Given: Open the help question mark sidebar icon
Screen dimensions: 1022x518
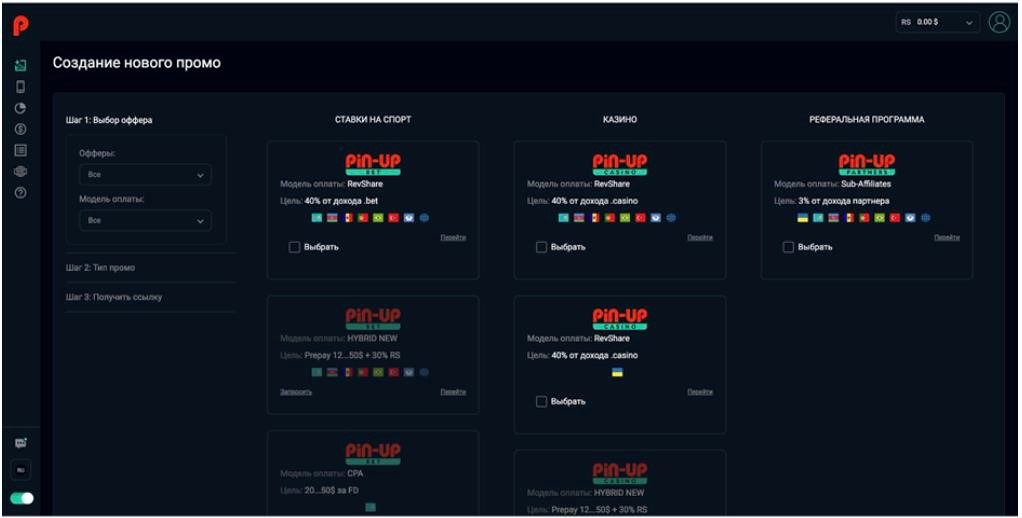Looking at the screenshot, I should tap(21, 193).
